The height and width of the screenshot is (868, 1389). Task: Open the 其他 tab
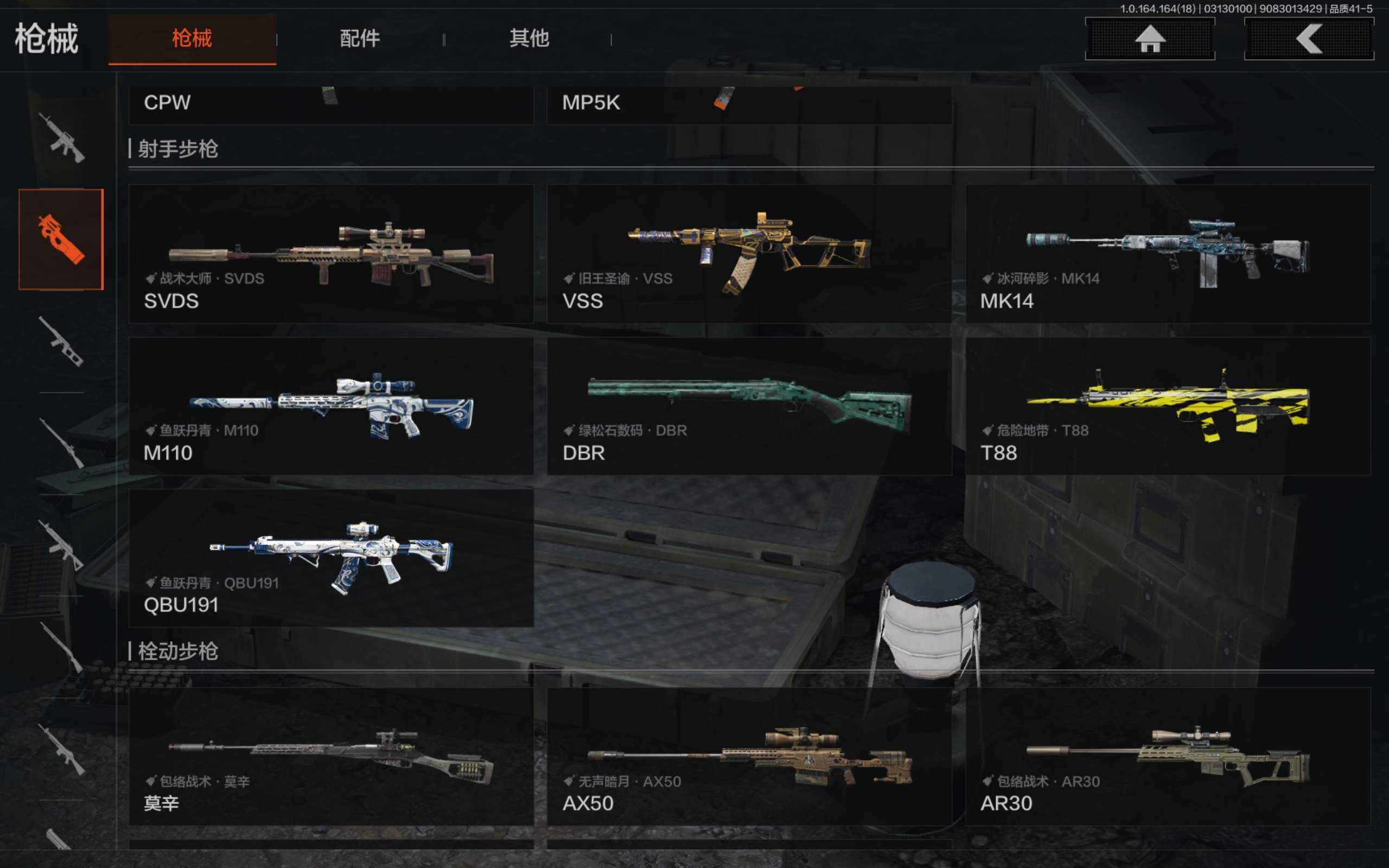click(528, 39)
